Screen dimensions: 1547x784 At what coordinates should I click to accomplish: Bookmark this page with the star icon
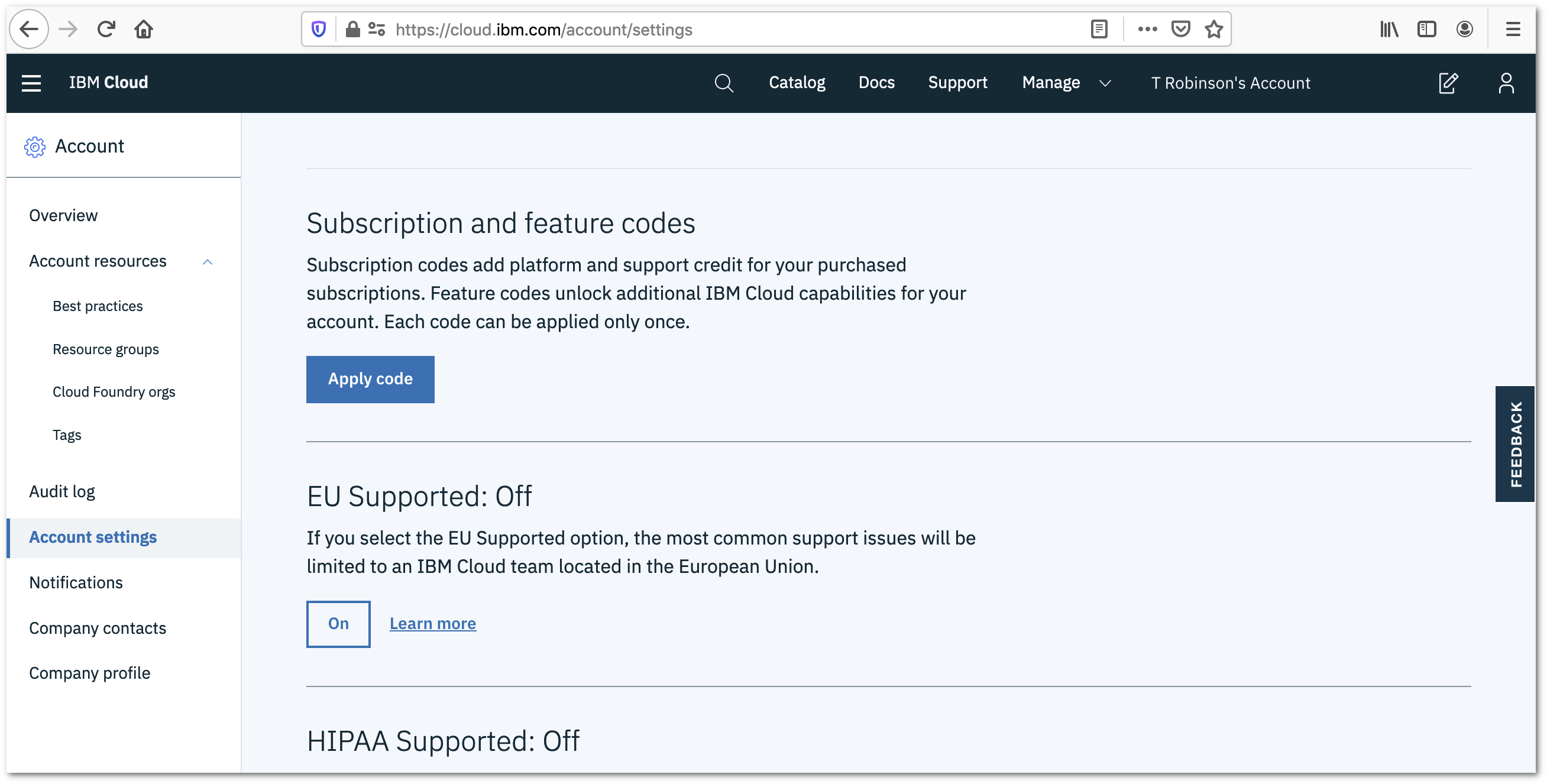click(1214, 29)
